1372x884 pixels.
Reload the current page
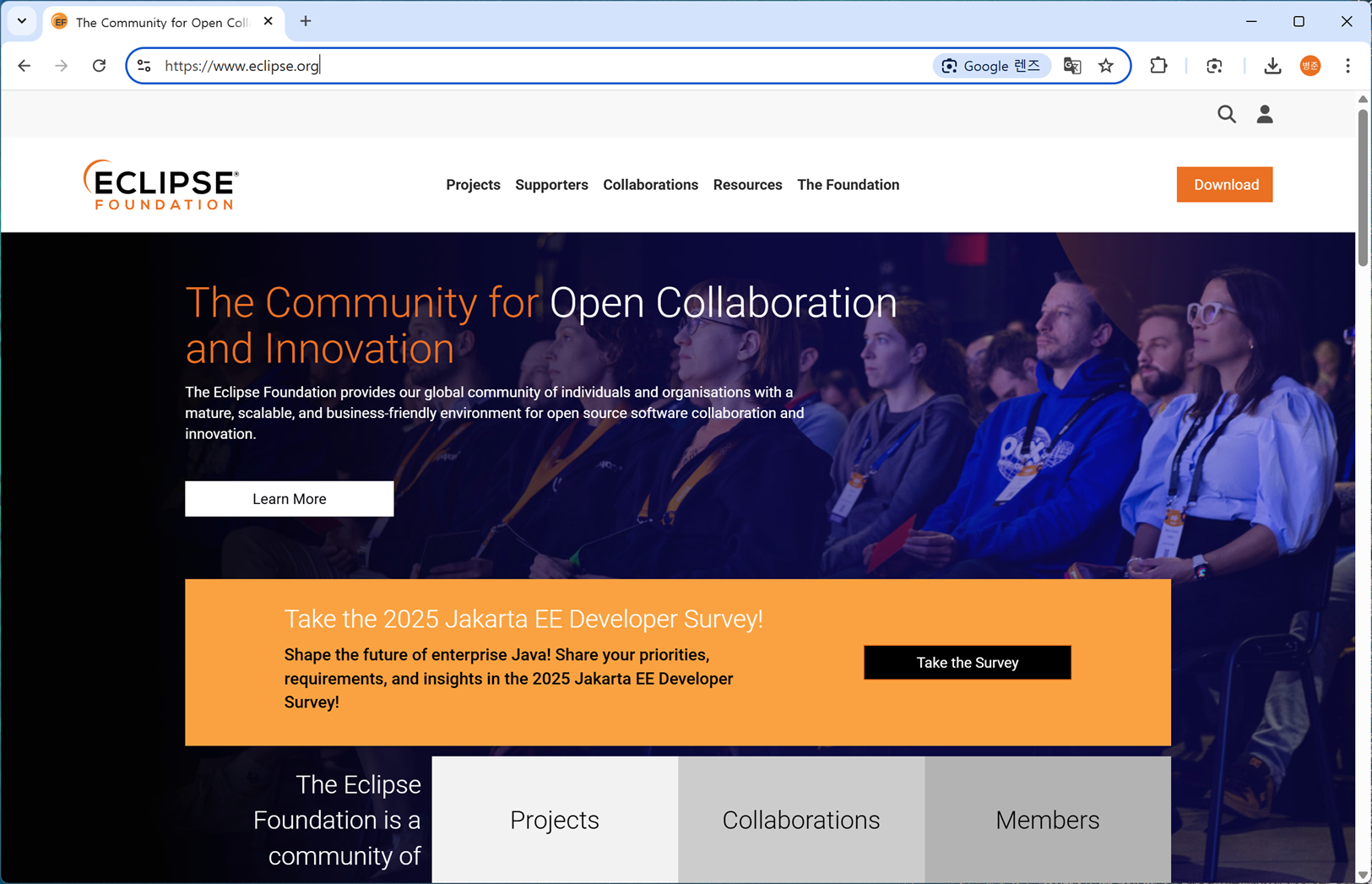(x=99, y=66)
